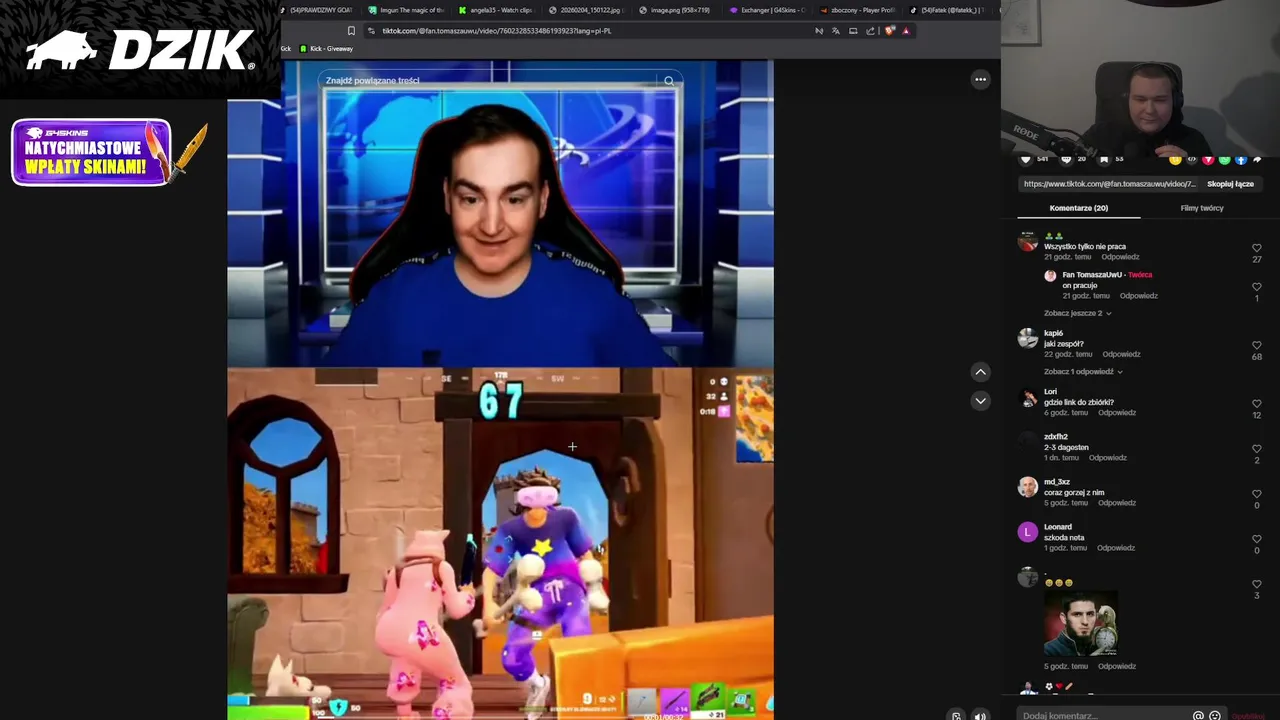The image size is (1280, 720).
Task: Like the 'gdzie link do zbiórki?' comment
Action: point(1257,404)
